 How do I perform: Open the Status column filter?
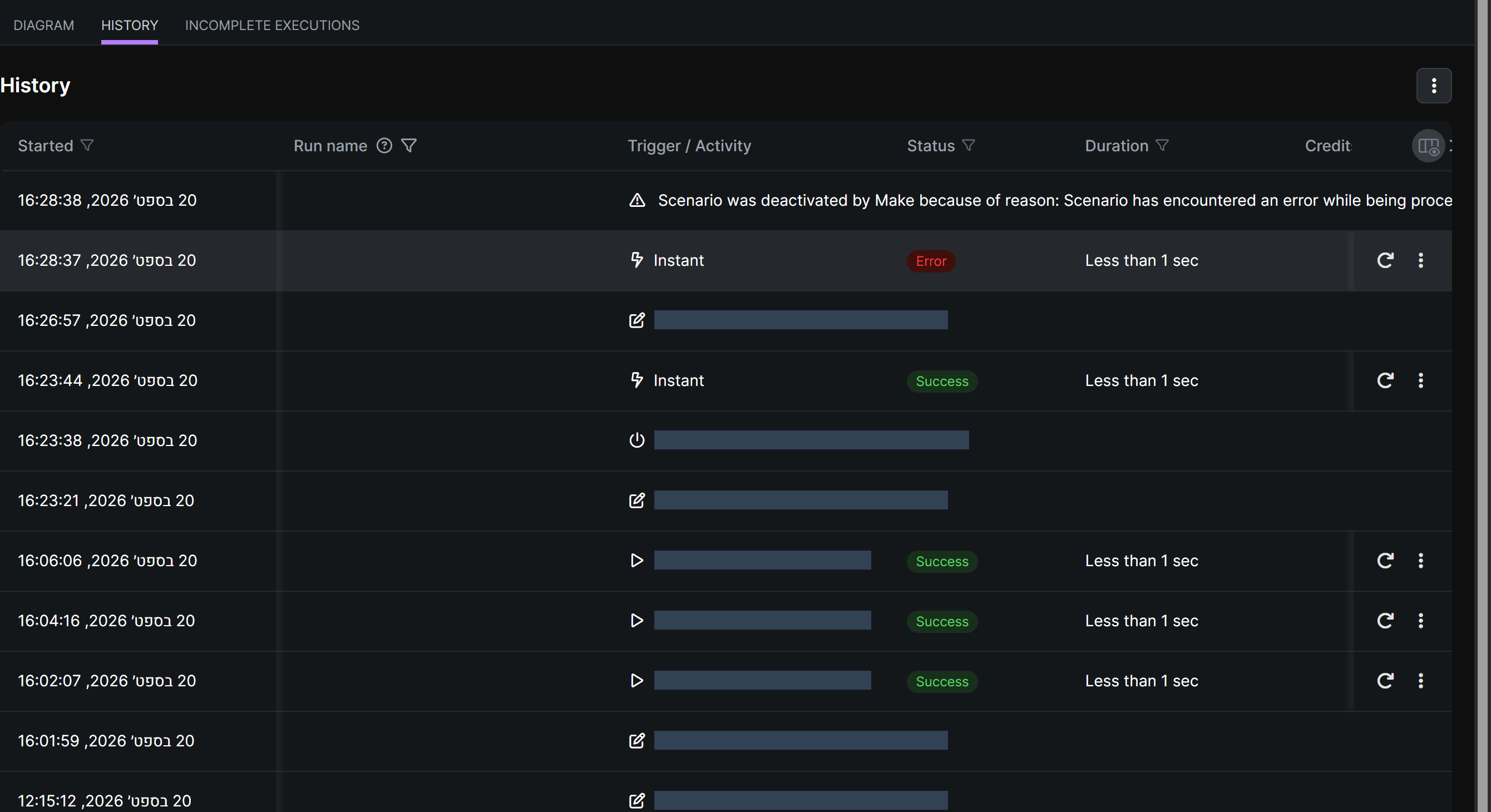click(x=969, y=145)
